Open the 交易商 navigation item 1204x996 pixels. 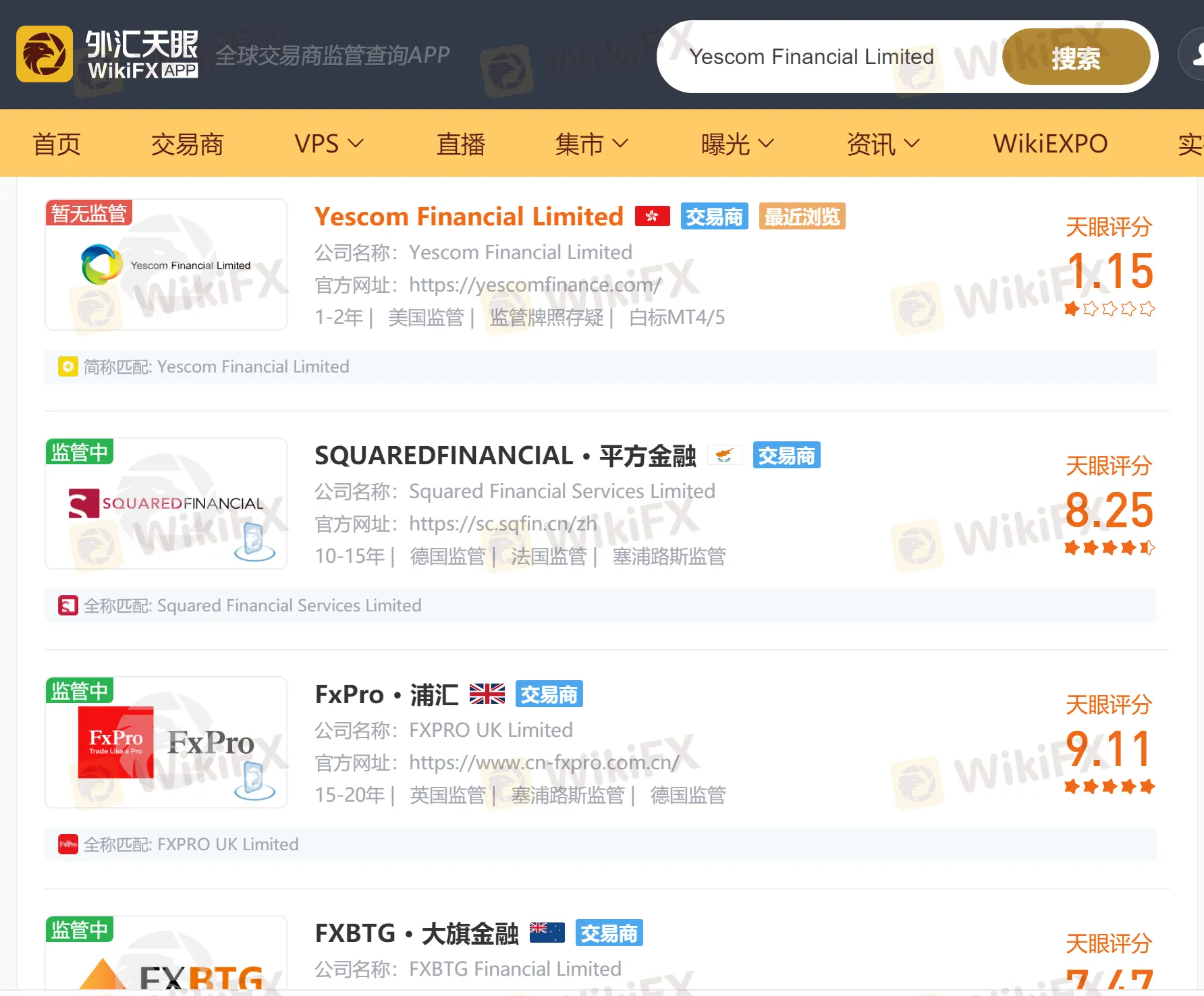[187, 144]
